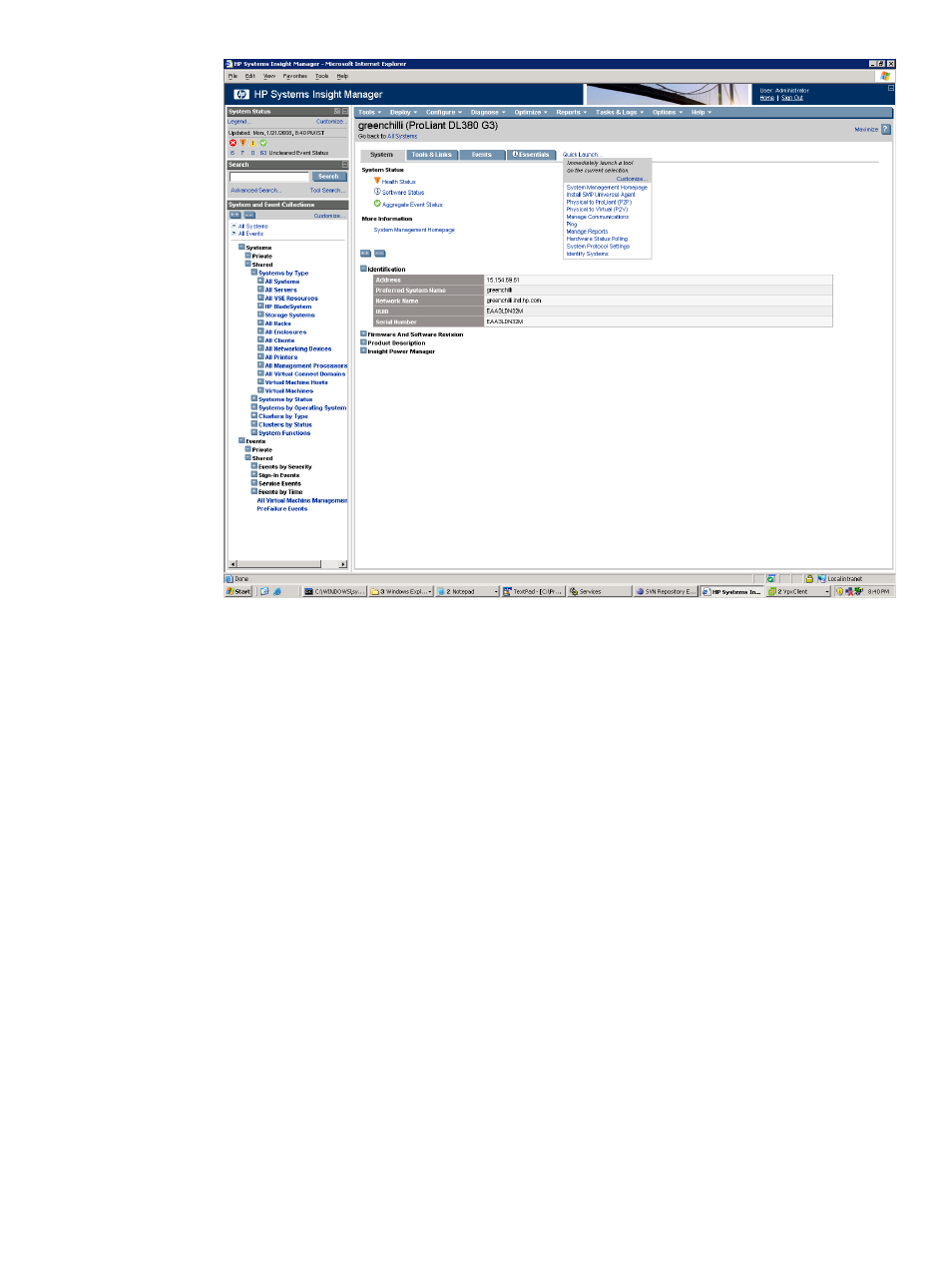Expand the Product Description section
The image size is (952, 1268).
point(363,342)
